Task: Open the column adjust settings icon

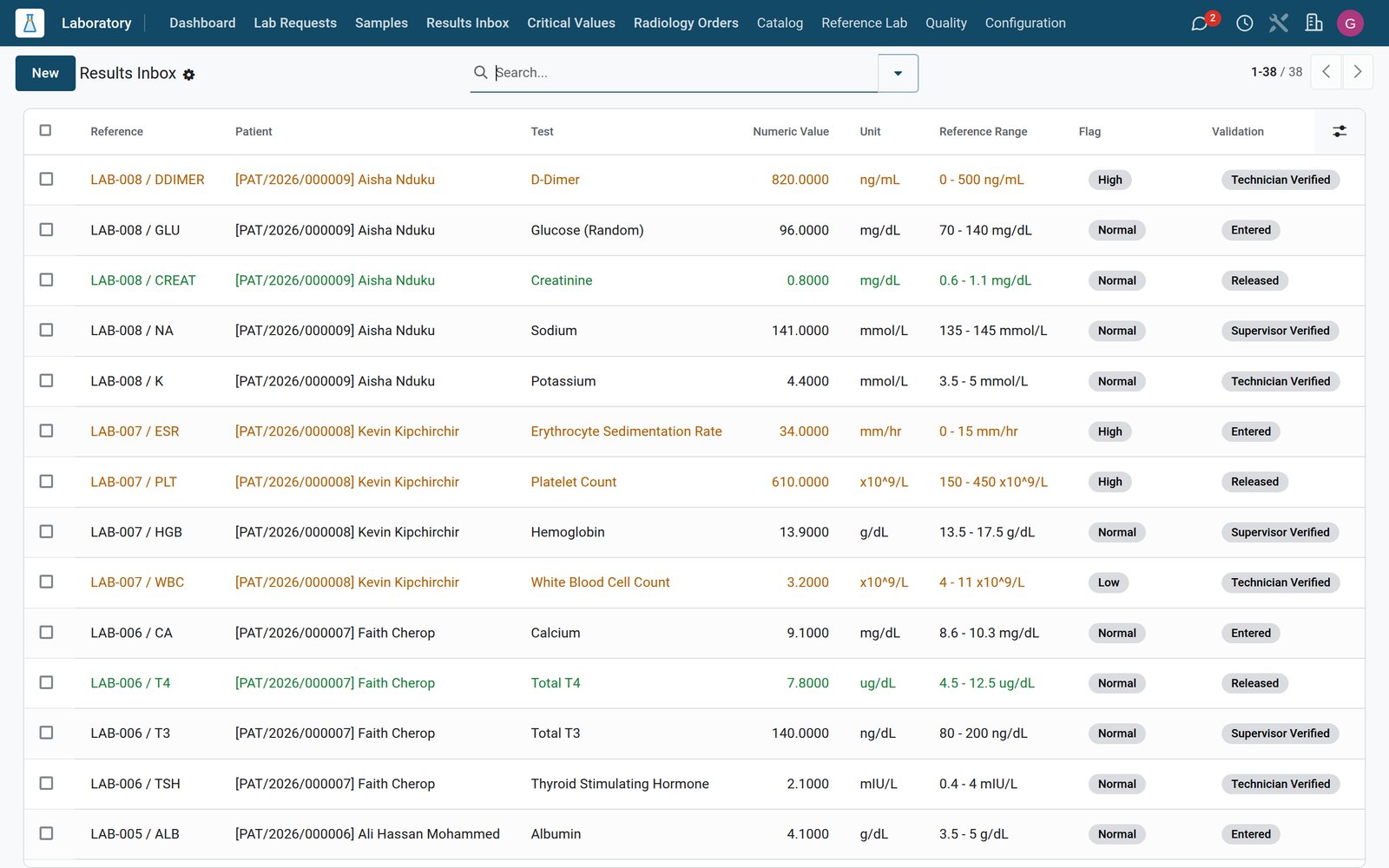Action: click(x=1340, y=131)
